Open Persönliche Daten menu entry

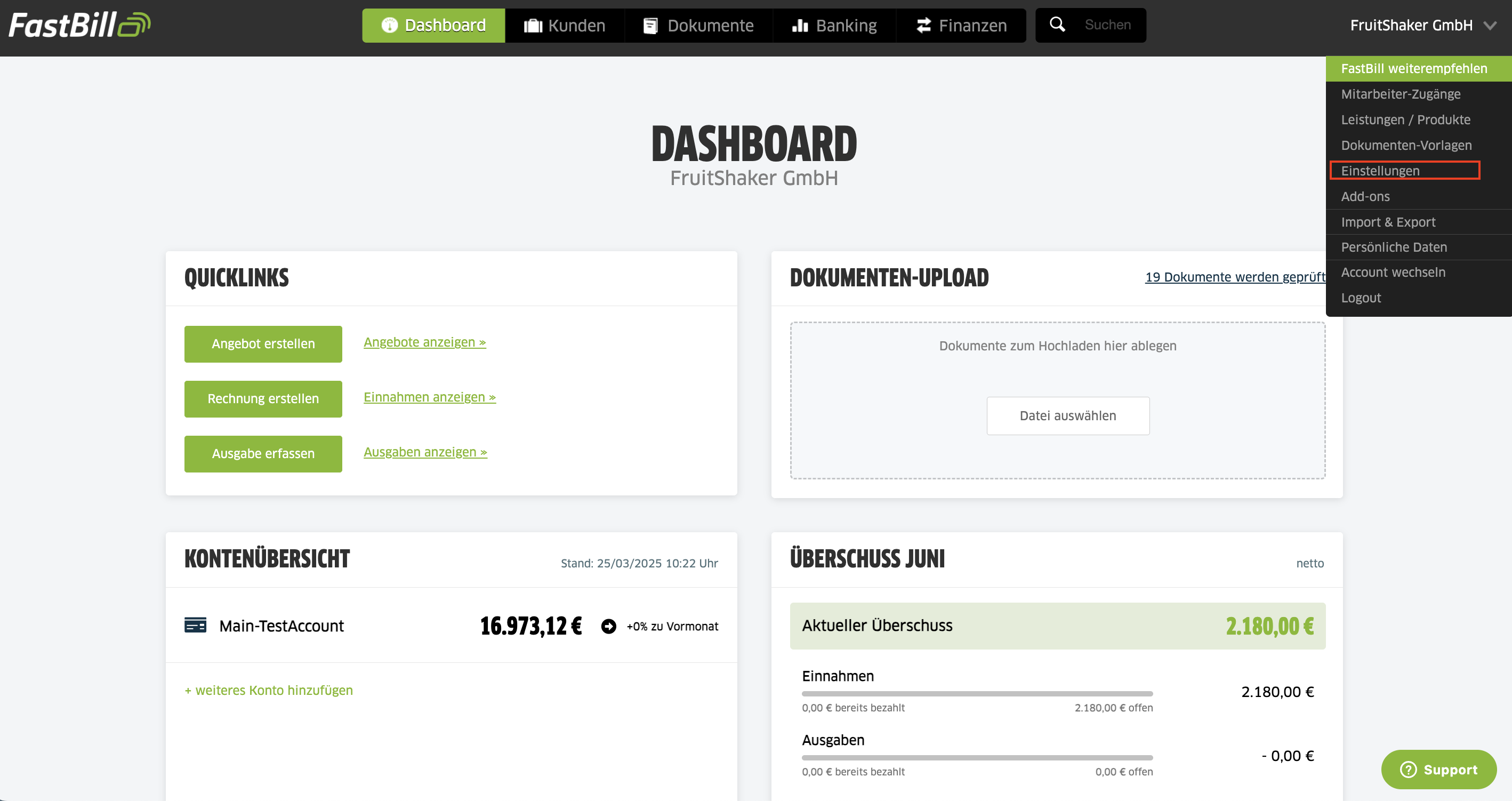click(x=1418, y=247)
